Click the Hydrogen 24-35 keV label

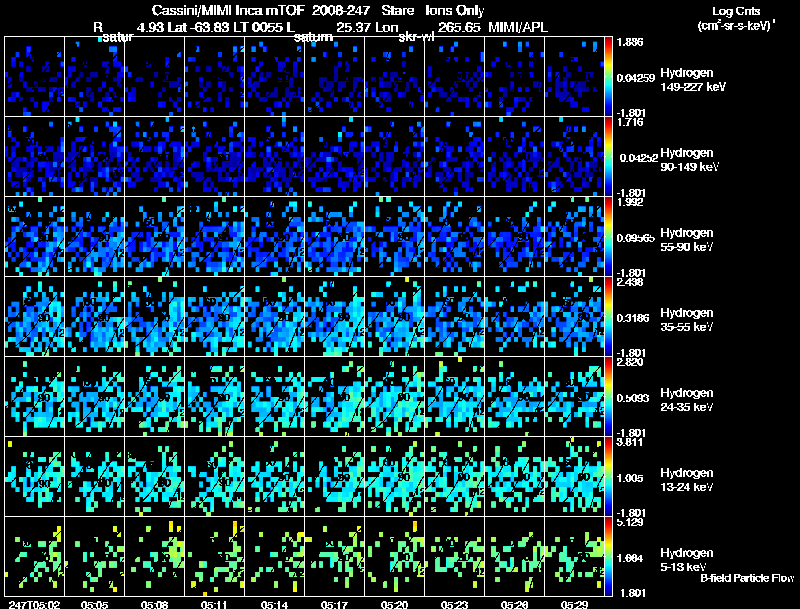687,400
